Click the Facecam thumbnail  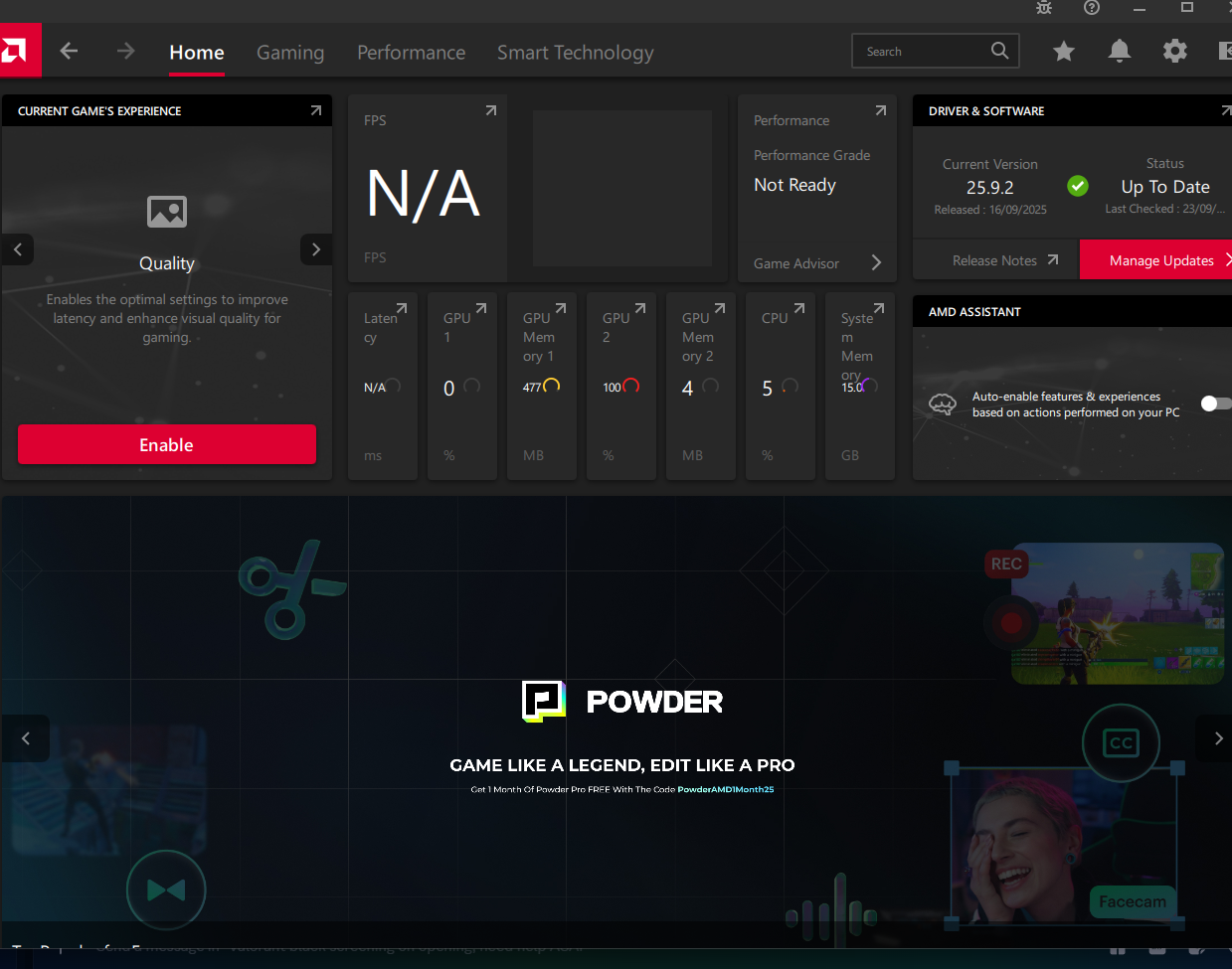(x=1064, y=847)
